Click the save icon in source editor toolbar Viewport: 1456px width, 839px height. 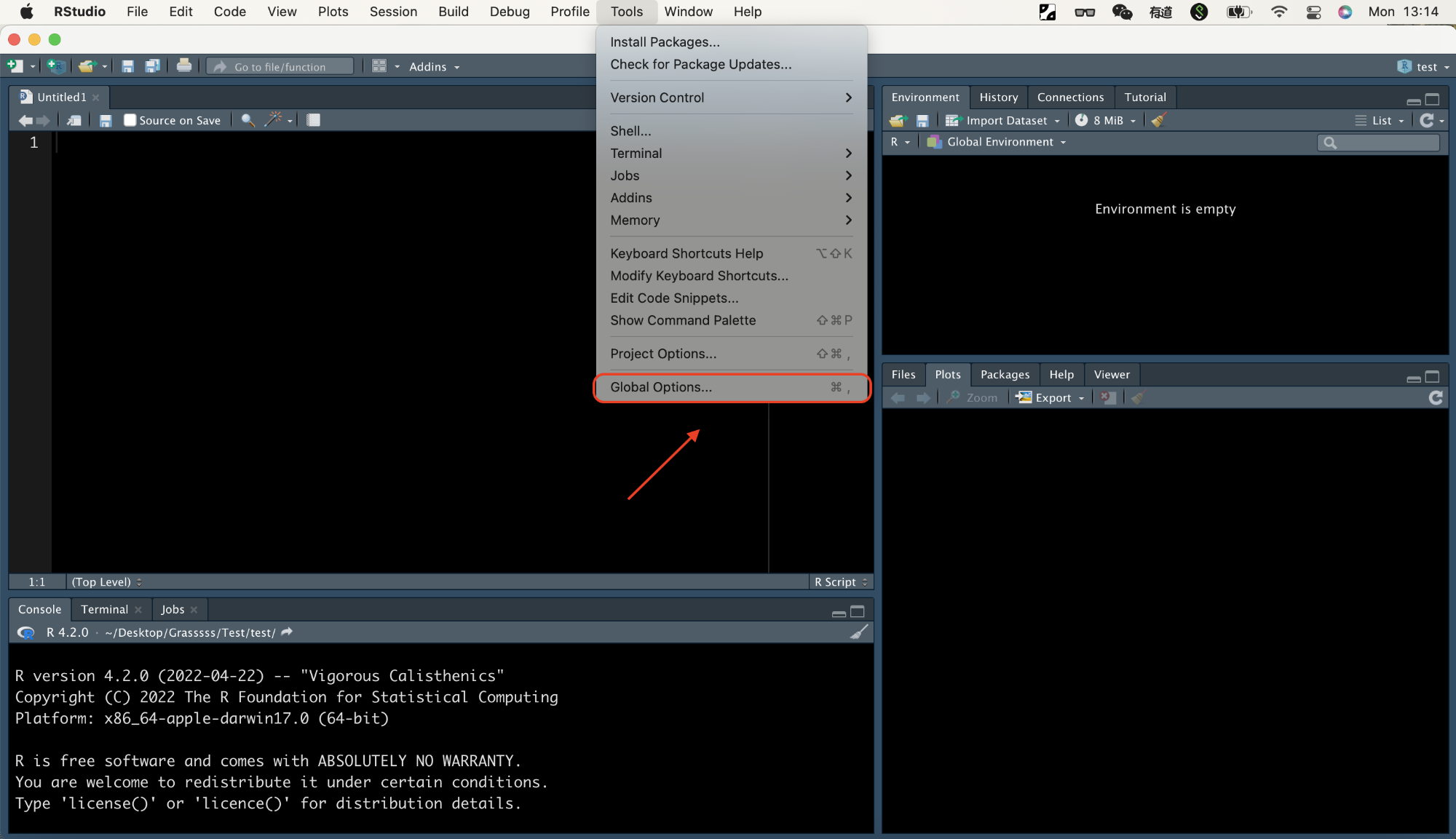(x=106, y=120)
